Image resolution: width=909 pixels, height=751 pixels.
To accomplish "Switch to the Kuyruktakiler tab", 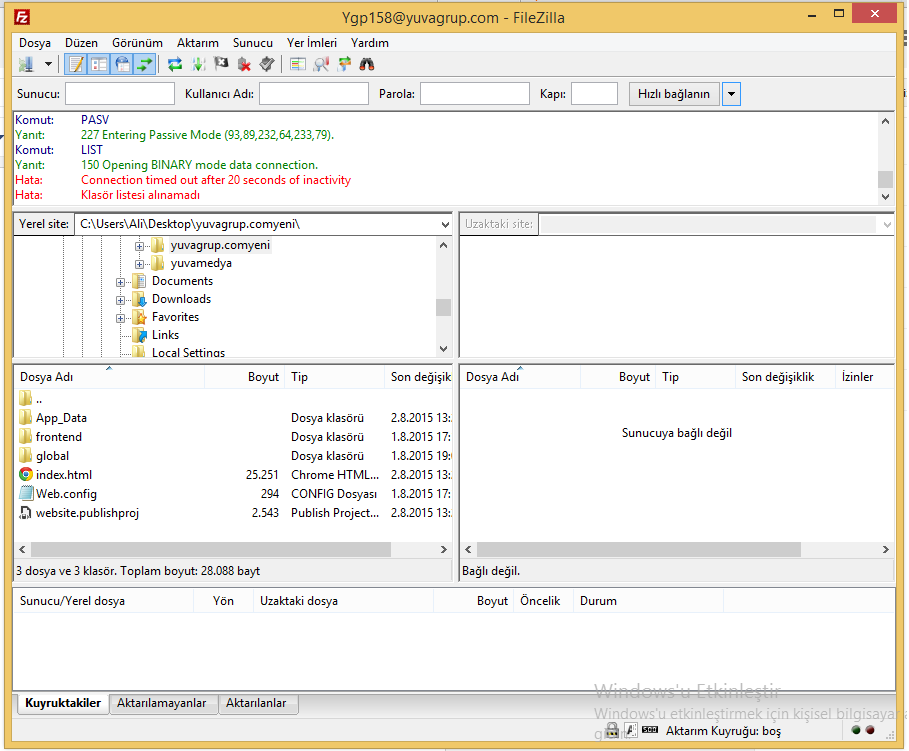I will tap(63, 703).
